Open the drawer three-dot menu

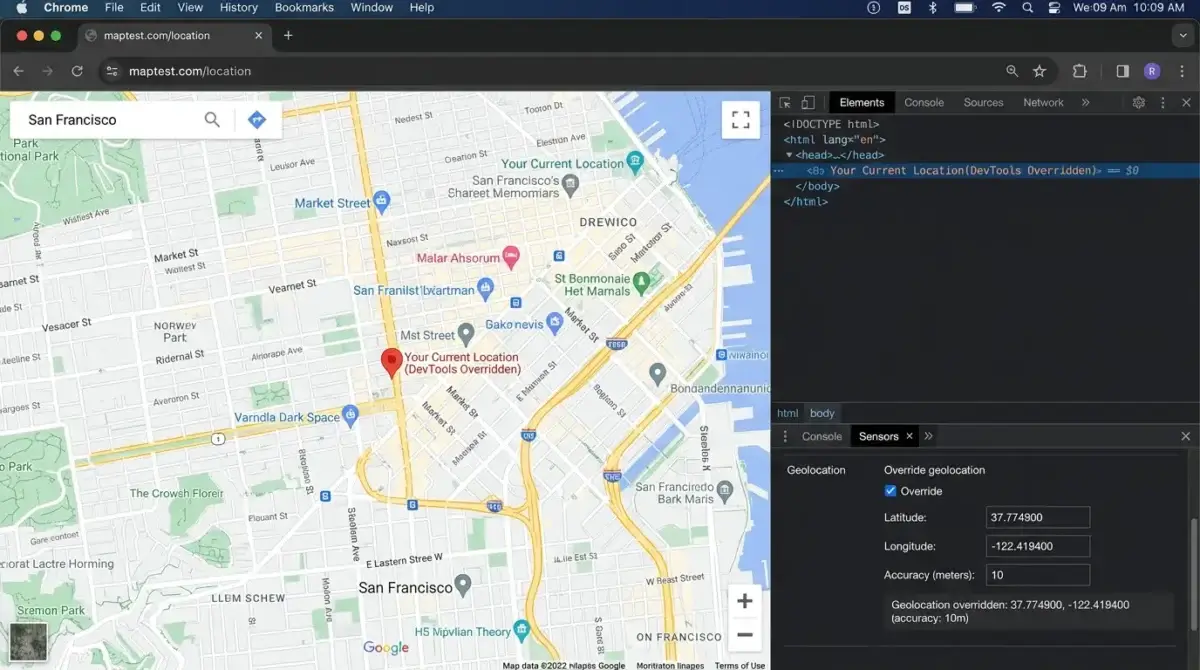tap(785, 436)
